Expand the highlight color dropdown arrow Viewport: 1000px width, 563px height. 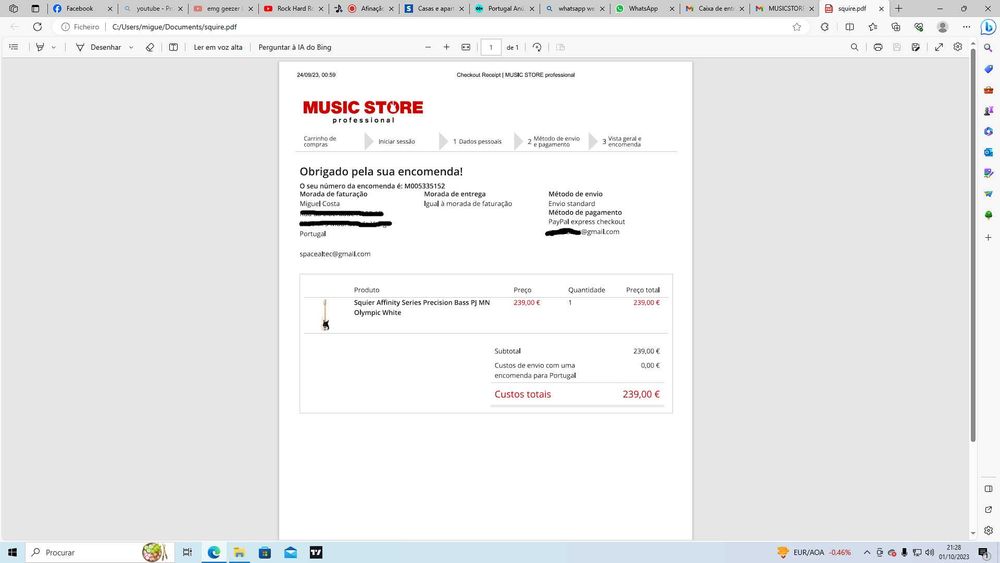tap(54, 47)
